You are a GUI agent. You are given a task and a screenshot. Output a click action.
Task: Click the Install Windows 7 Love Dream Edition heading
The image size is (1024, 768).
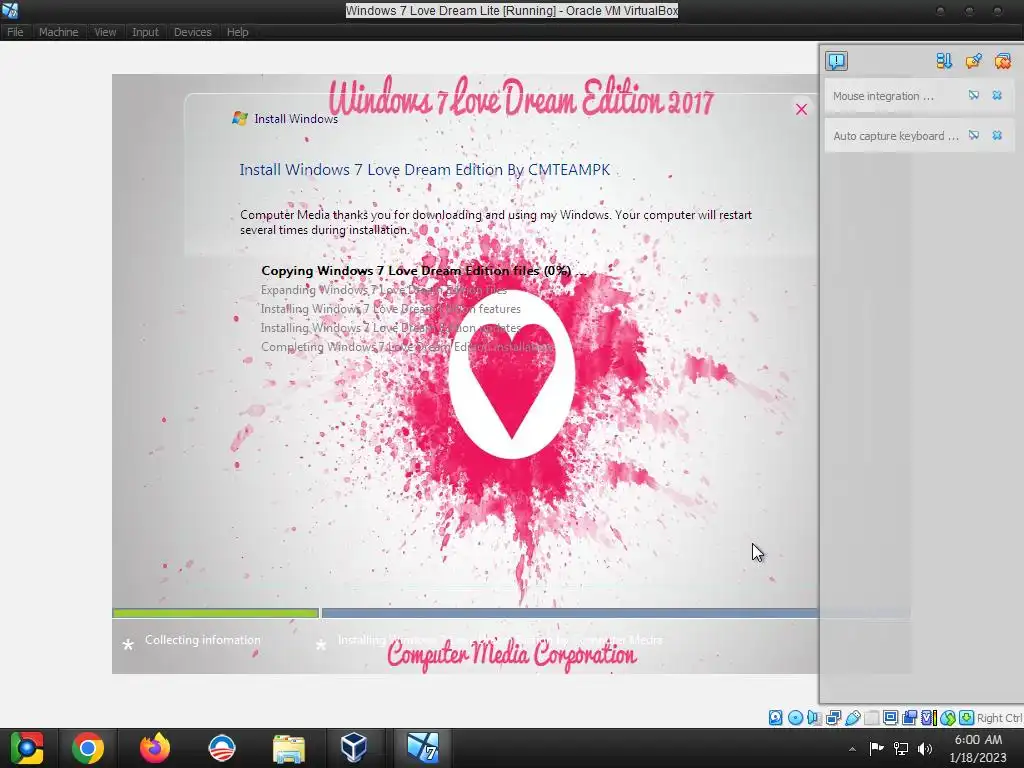pyautogui.click(x=424, y=170)
